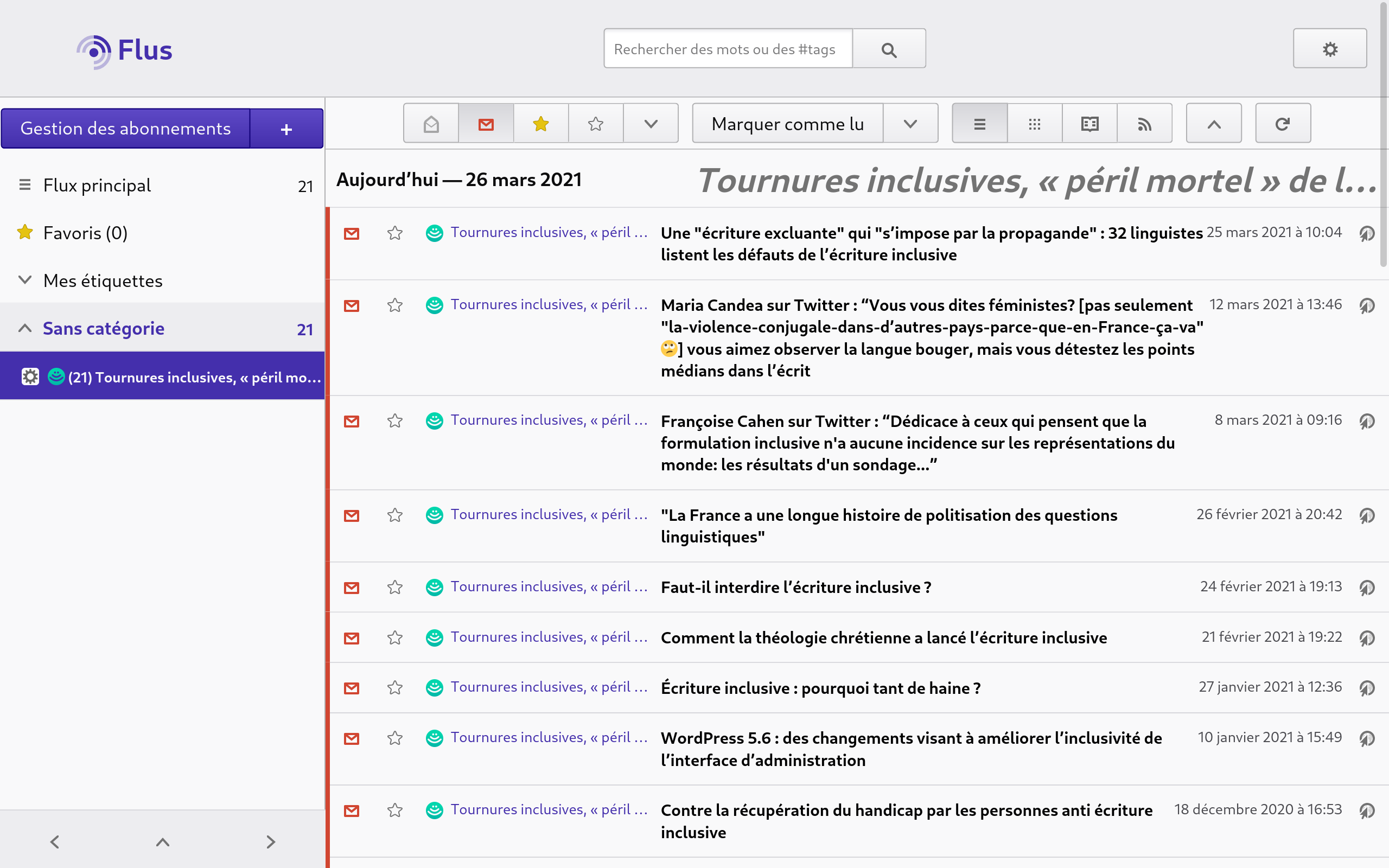Screen dimensions: 1389x868
Task: Star the 'Écriture inclusive : pourquoi' article
Action: [395, 688]
